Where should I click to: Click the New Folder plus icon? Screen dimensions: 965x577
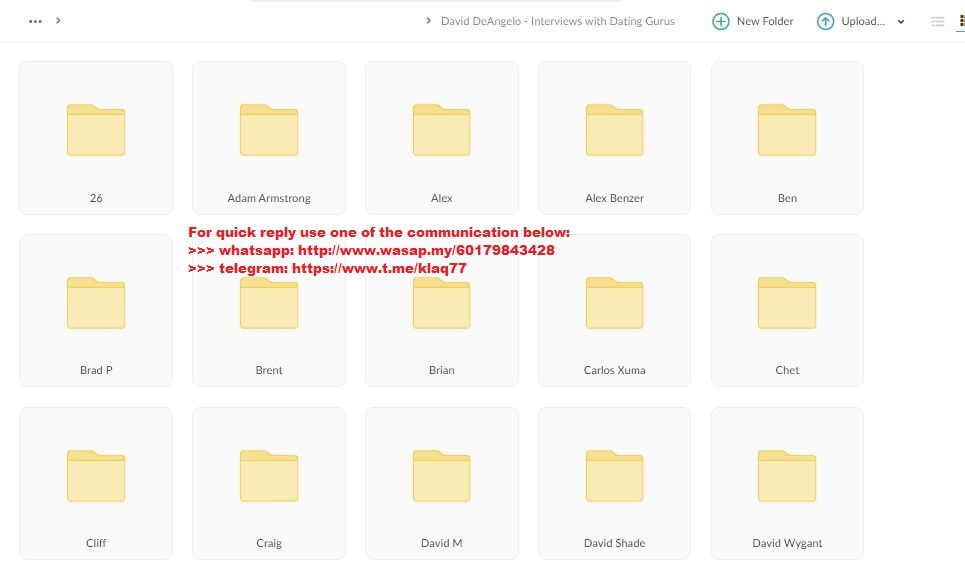[721, 22]
